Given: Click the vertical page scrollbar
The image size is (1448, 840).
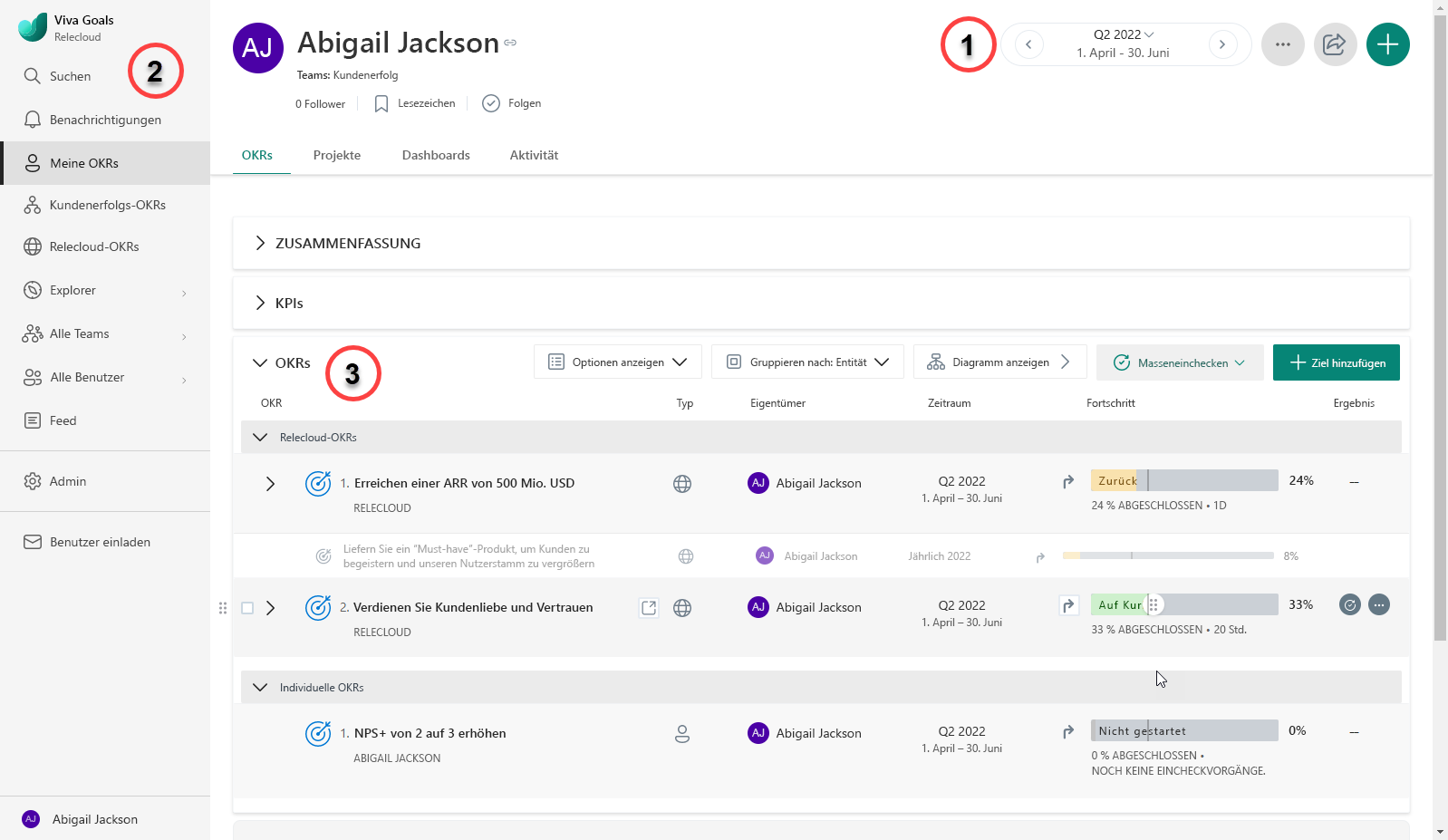Looking at the screenshot, I should coord(1441,326).
